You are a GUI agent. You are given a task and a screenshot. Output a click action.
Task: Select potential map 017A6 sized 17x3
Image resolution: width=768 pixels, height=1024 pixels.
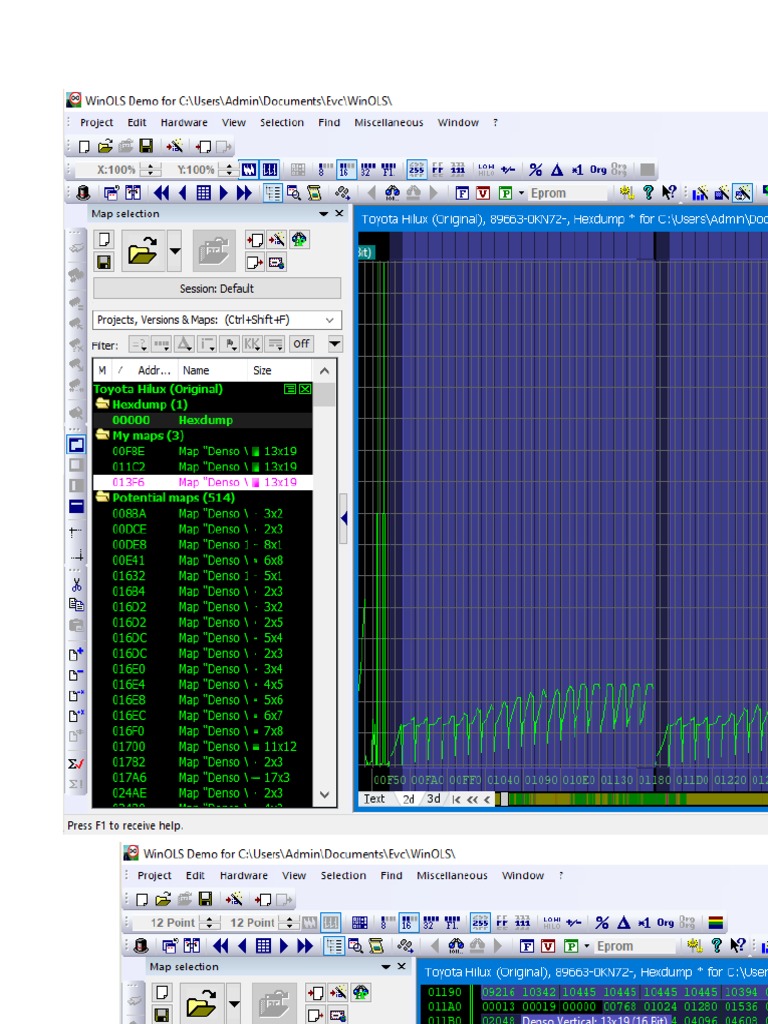click(202, 777)
